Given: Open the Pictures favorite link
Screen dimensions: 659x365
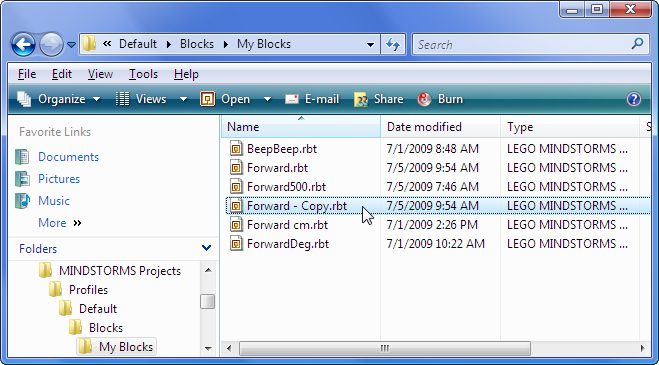Looking at the screenshot, I should [59, 179].
